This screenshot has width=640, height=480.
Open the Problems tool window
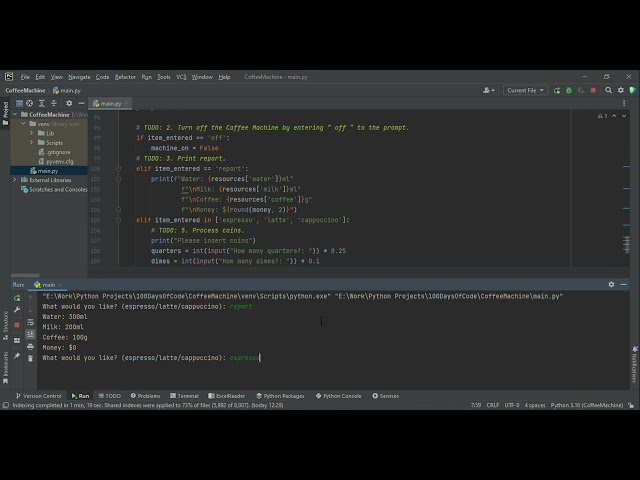pyautogui.click(x=145, y=396)
